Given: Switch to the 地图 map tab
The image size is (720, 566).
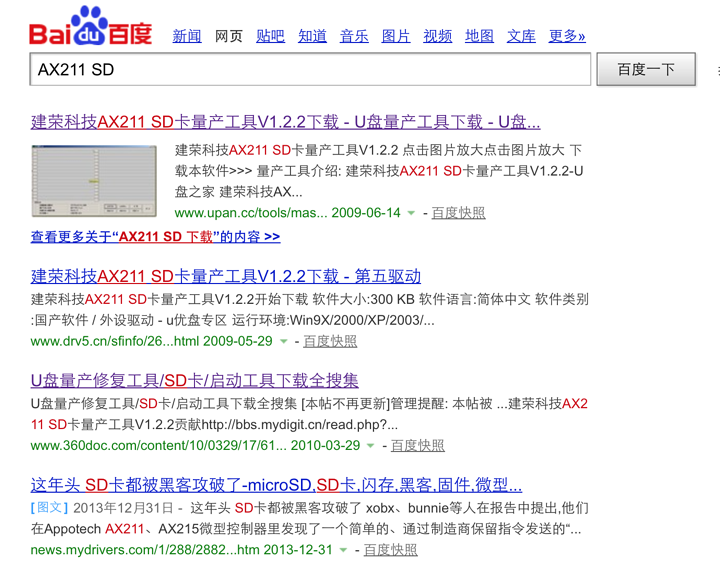Looking at the screenshot, I should [479, 36].
